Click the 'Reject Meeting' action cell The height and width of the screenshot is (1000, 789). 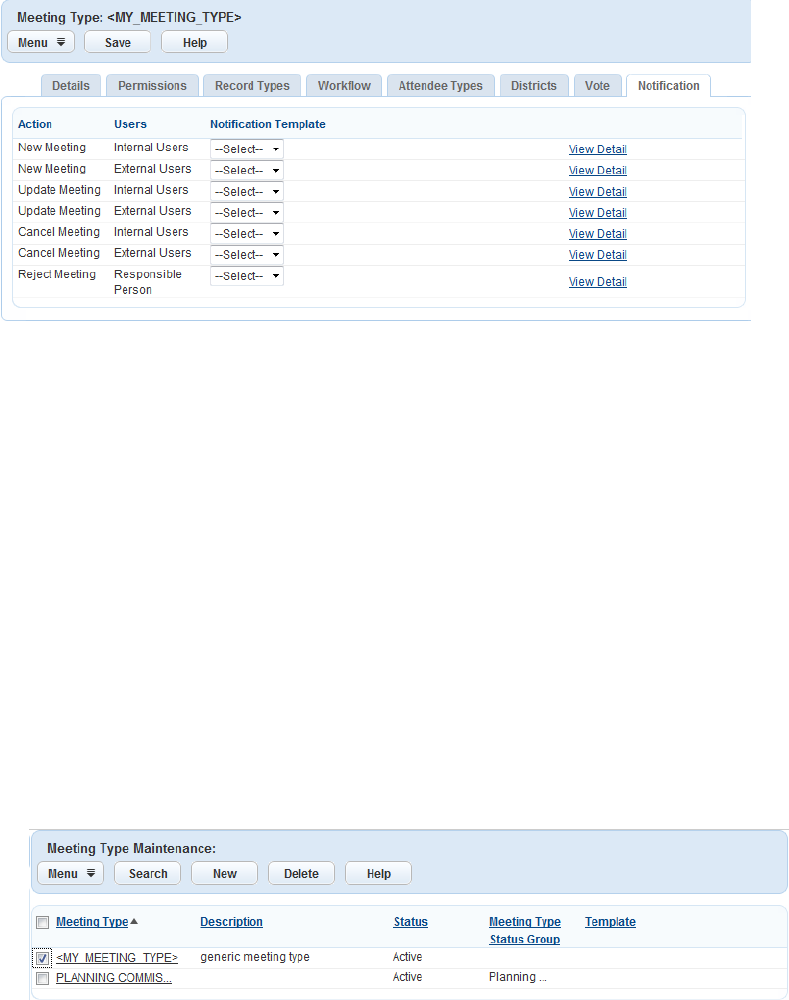(57, 274)
